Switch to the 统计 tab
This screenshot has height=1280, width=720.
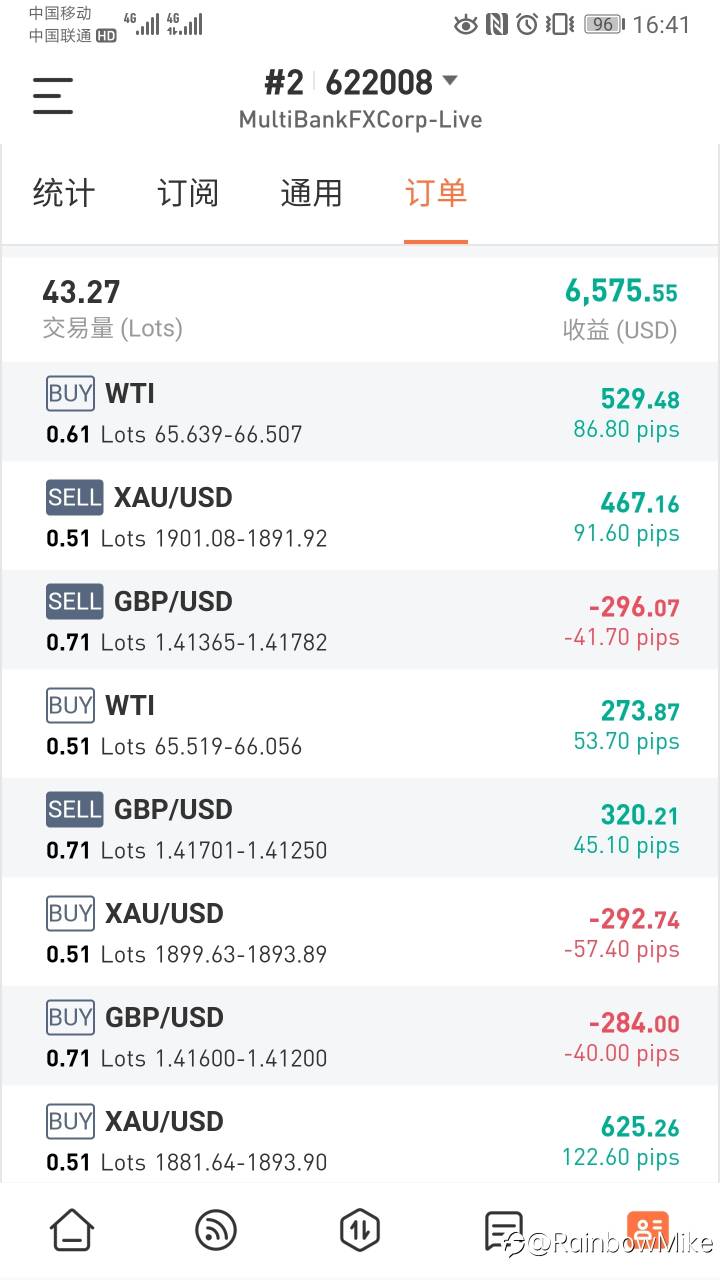[64, 193]
